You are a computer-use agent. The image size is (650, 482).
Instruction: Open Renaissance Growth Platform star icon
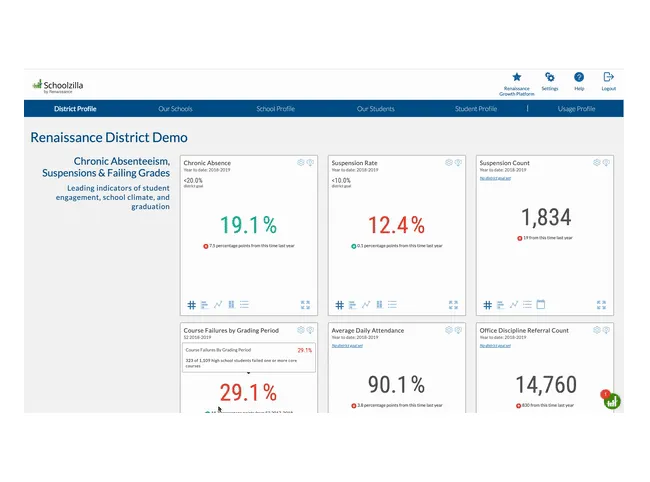click(x=517, y=77)
